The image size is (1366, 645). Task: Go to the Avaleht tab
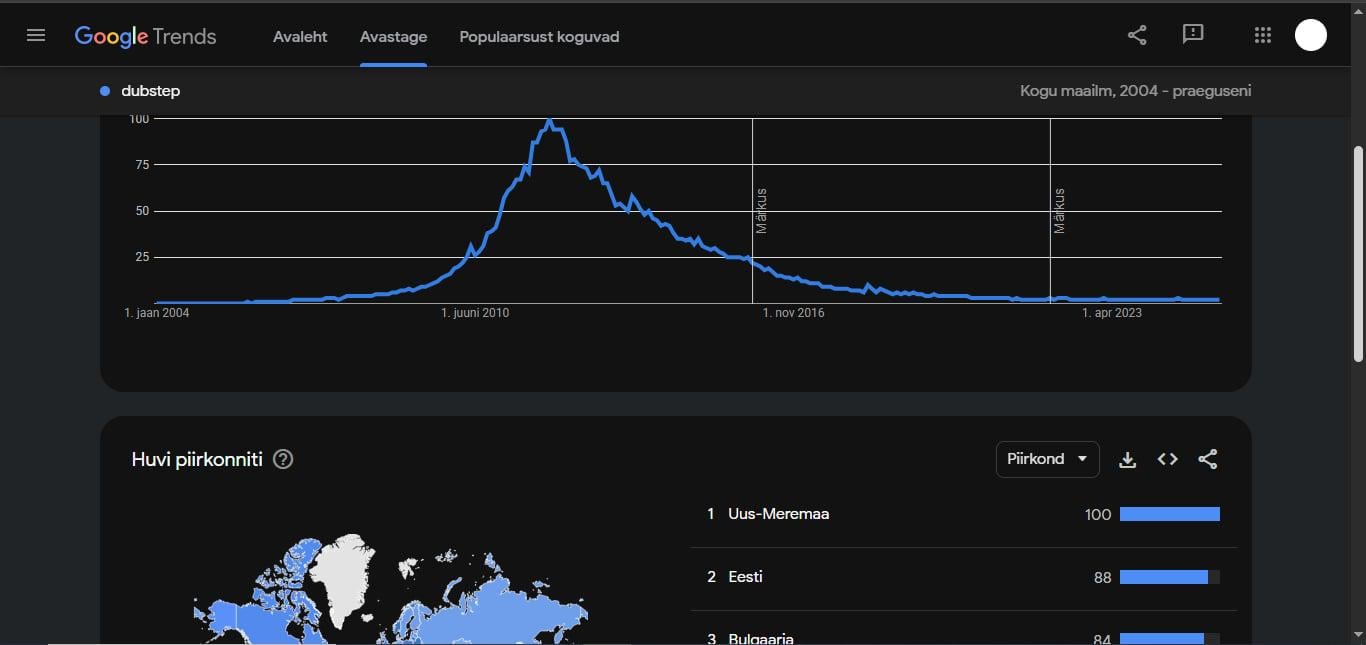pyautogui.click(x=300, y=37)
